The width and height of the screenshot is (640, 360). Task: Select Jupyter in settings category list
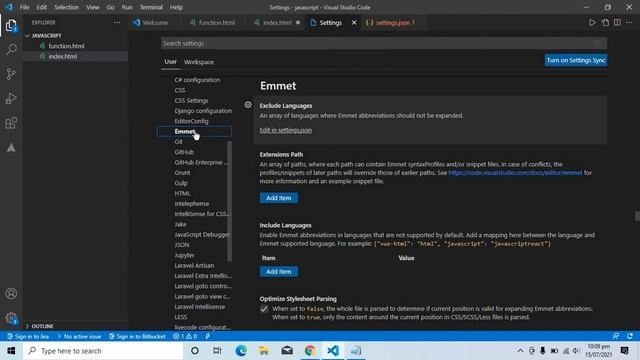click(x=184, y=255)
